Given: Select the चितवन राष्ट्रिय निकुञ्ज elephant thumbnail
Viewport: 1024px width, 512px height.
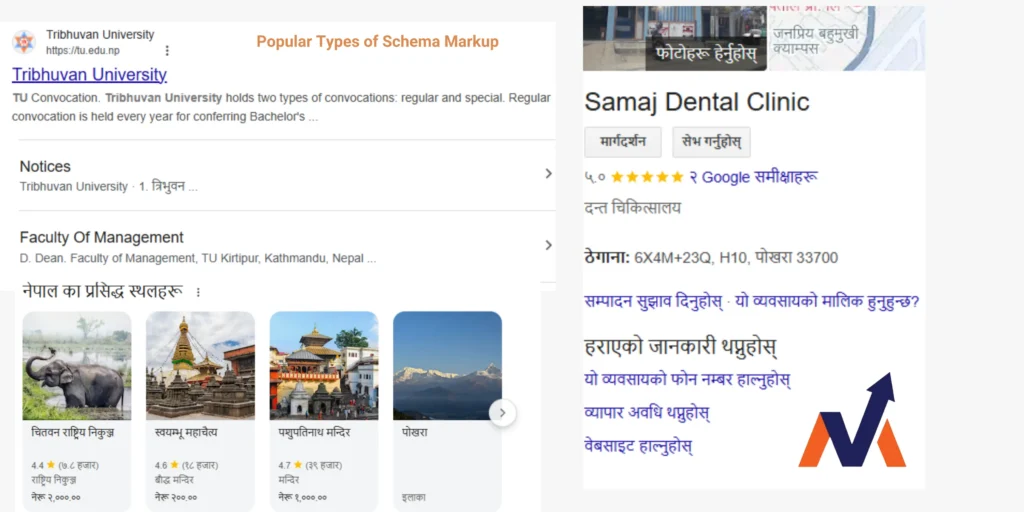Looking at the screenshot, I should (77, 365).
